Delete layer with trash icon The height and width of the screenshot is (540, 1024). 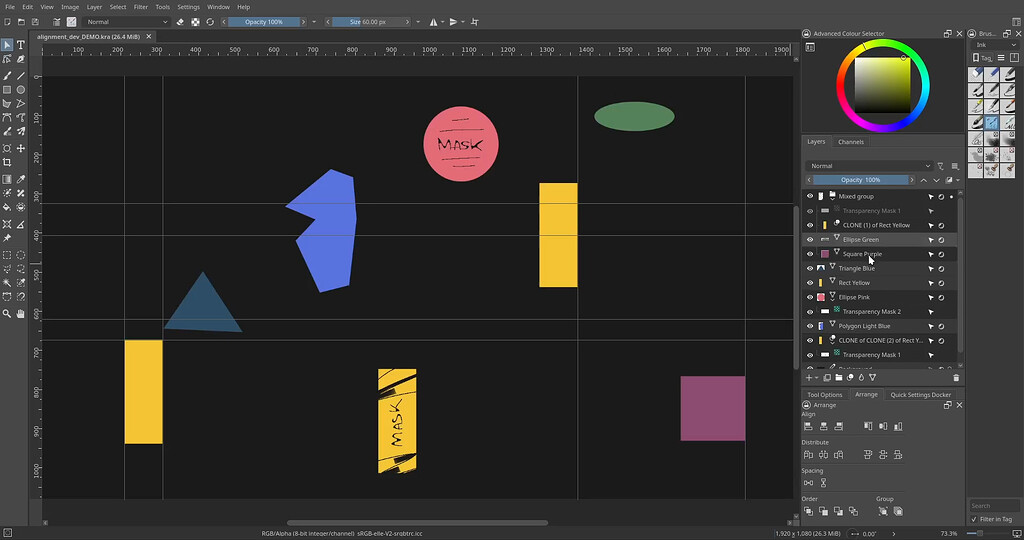(x=956, y=378)
